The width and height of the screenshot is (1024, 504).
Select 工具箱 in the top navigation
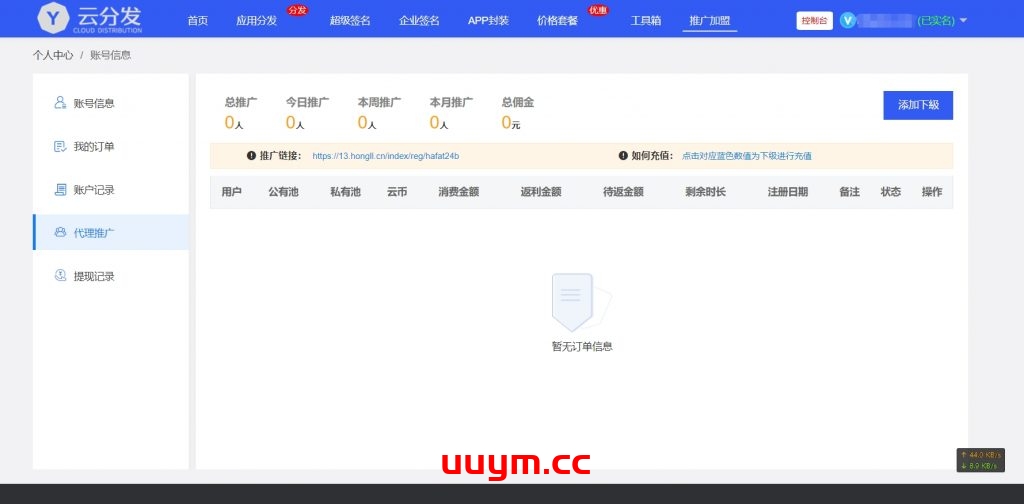pyautogui.click(x=646, y=21)
